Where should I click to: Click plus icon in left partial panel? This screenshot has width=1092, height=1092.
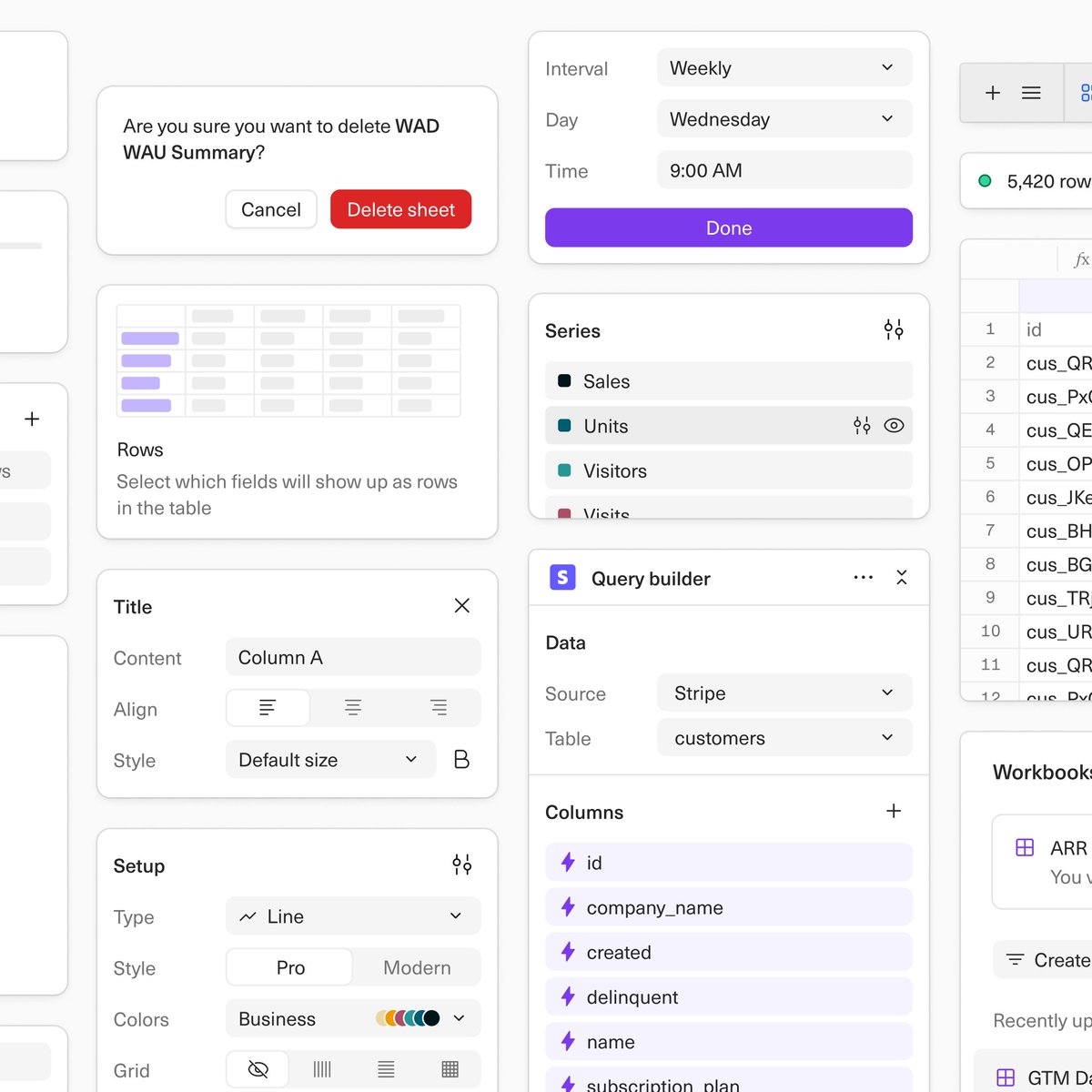(x=32, y=419)
